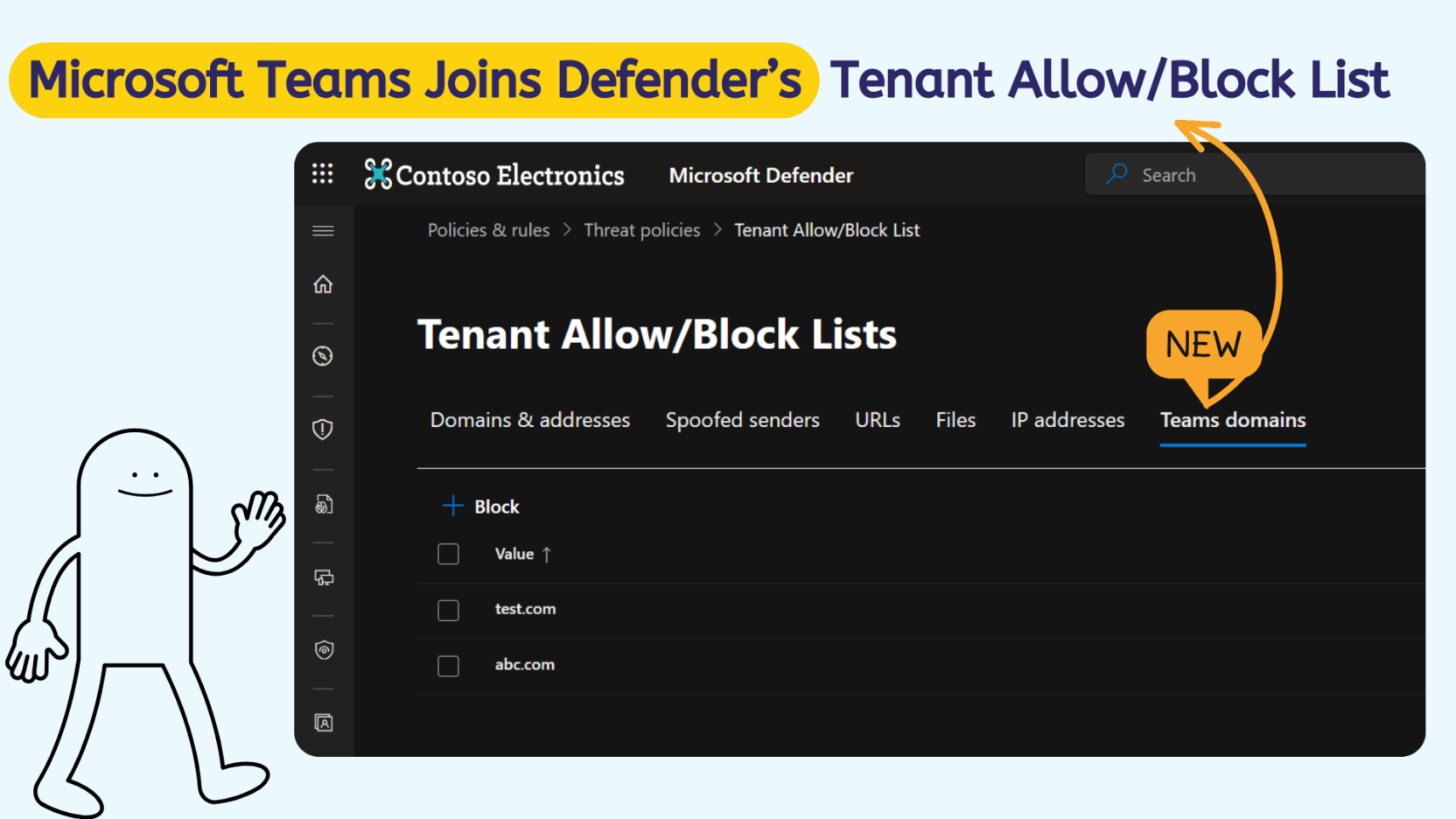Sort by Value column arrow
The image size is (1456, 819).
[x=547, y=555]
